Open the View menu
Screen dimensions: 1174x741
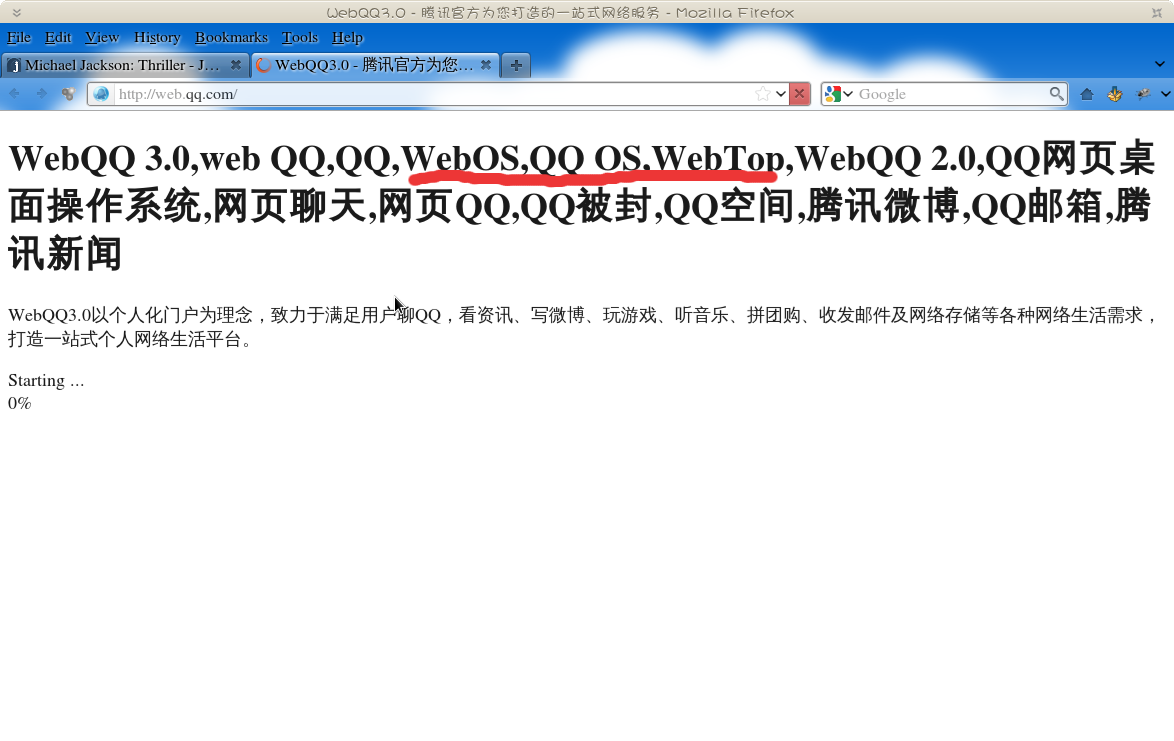coord(102,37)
